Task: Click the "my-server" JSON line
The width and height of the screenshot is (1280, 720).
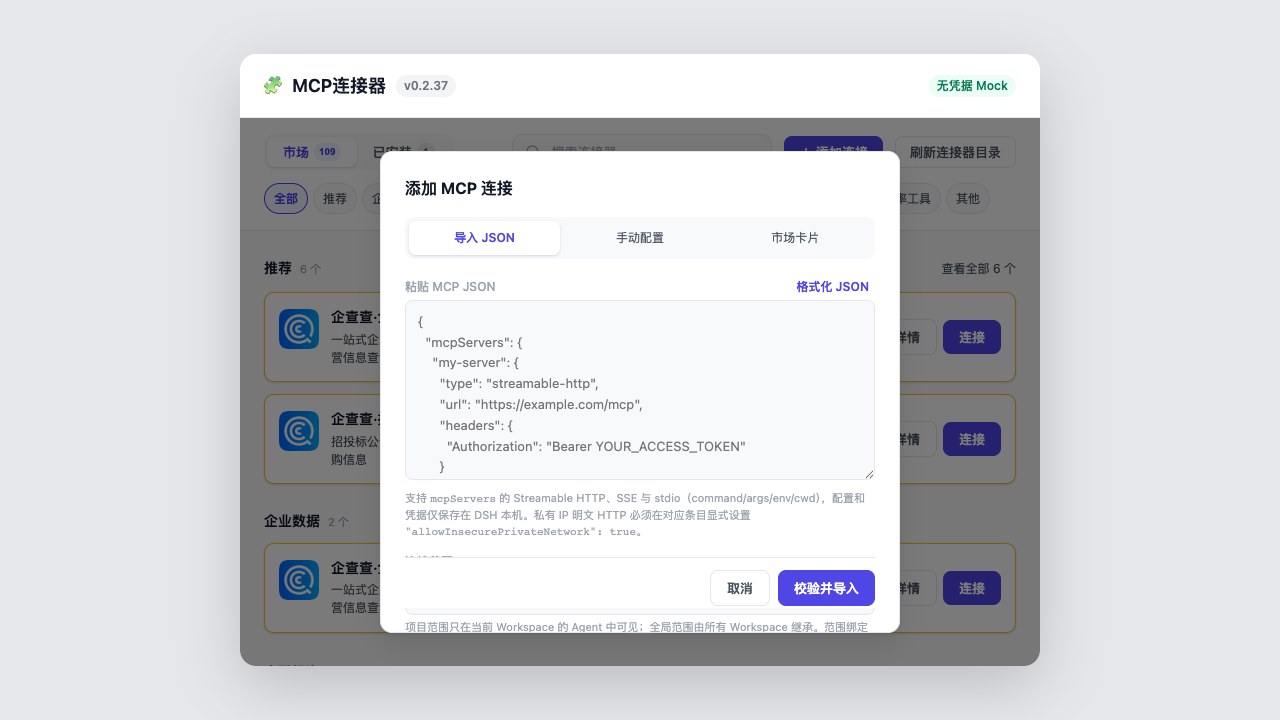Action: pyautogui.click(x=476, y=363)
